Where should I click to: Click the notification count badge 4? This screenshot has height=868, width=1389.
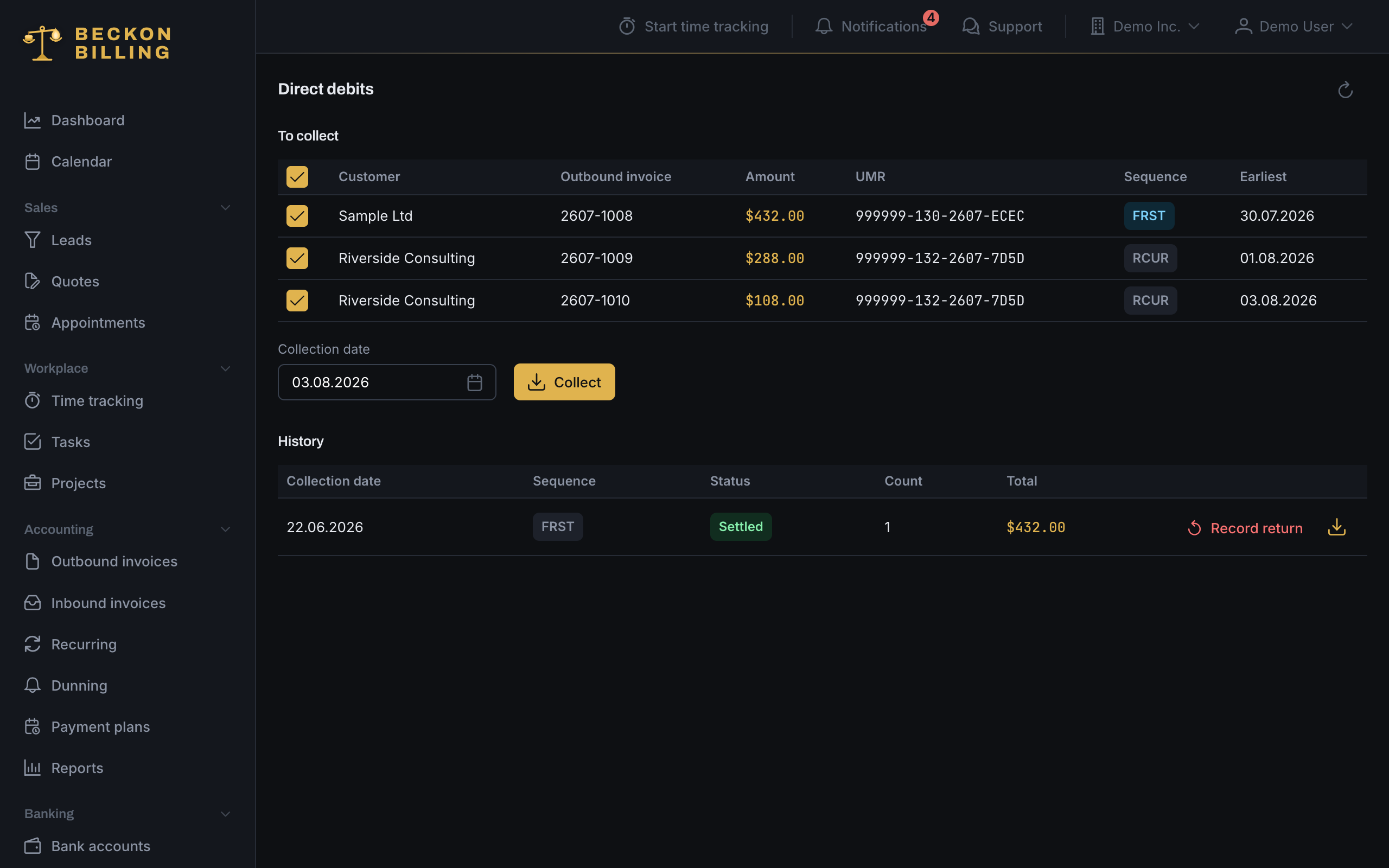pyautogui.click(x=931, y=18)
